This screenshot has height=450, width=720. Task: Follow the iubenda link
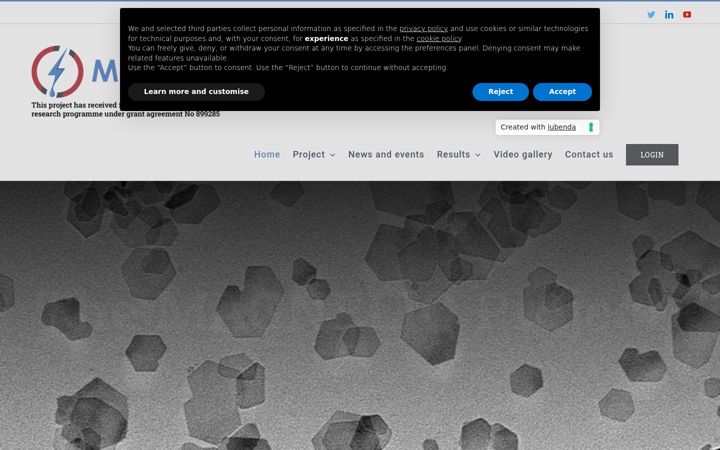[561, 127]
